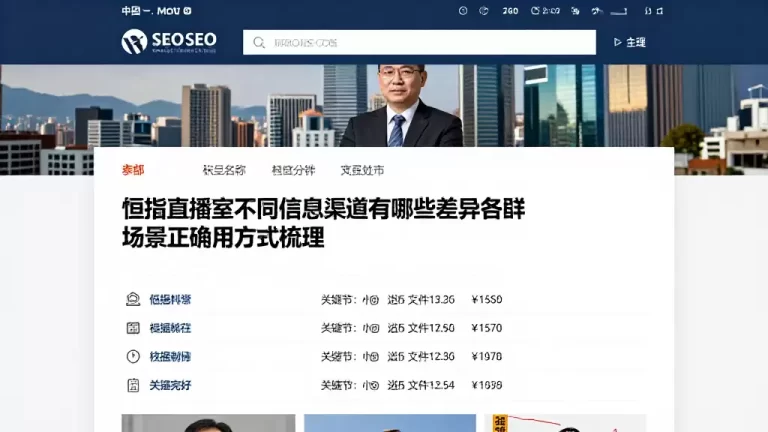The image size is (768, 432).
Task: Click the small round icon after MOU
Action: (x=187, y=11)
